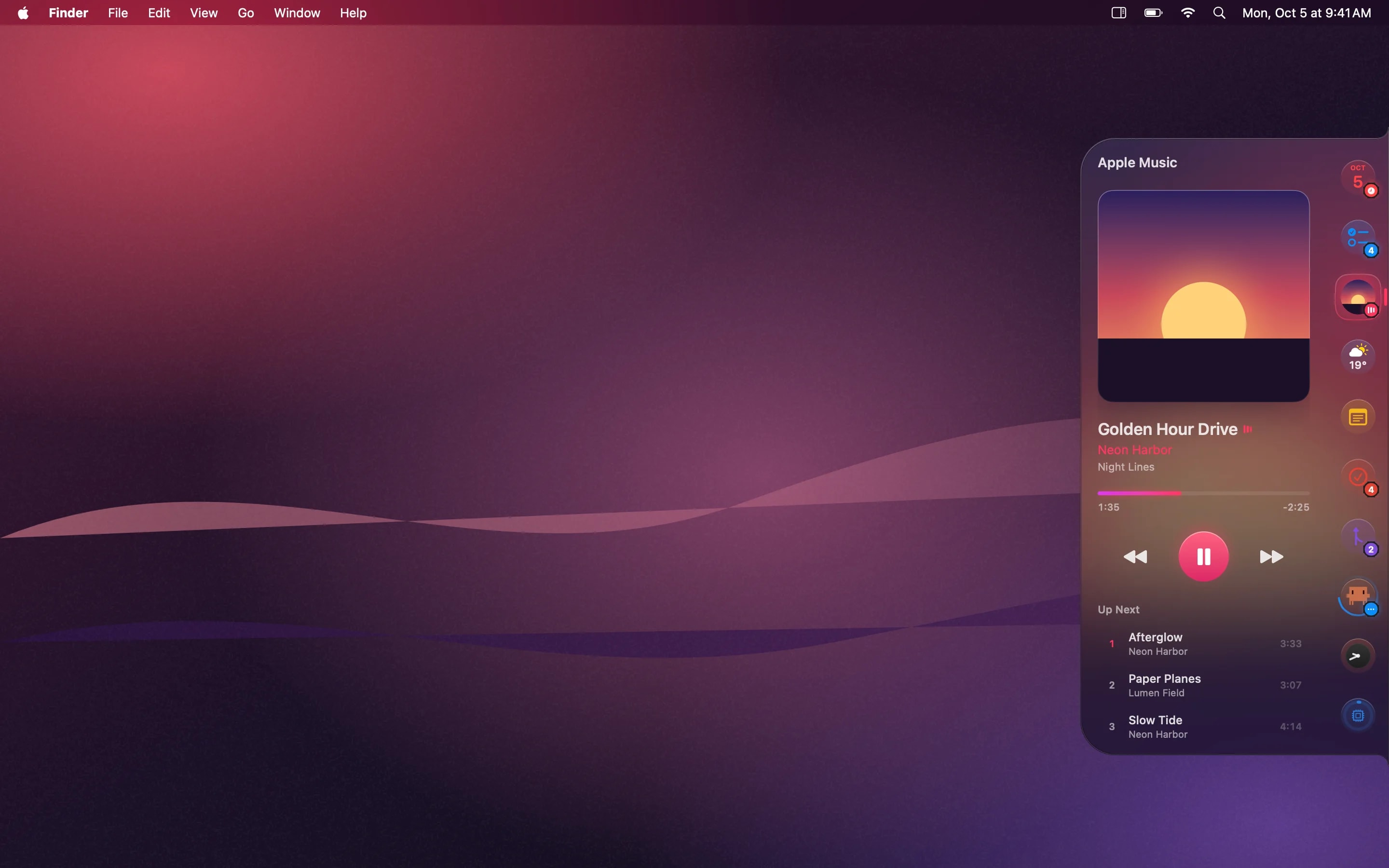The height and width of the screenshot is (868, 1389).
Task: Open the red checkmark widget with badge 4
Action: pos(1358,476)
